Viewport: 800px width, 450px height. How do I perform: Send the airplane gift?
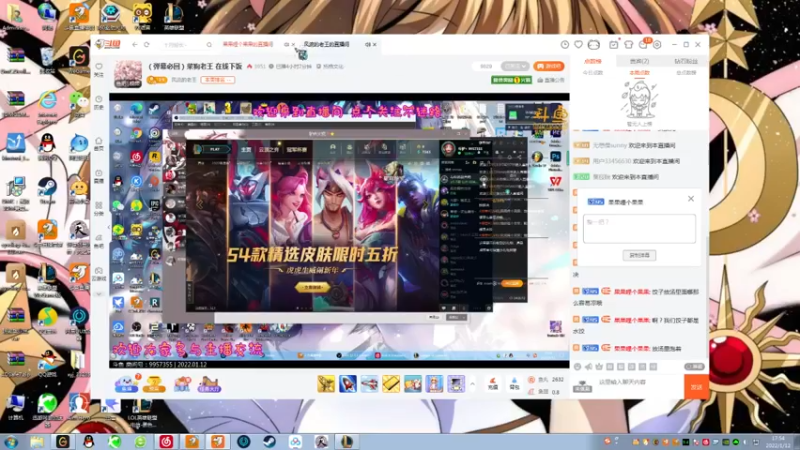(x=369, y=384)
